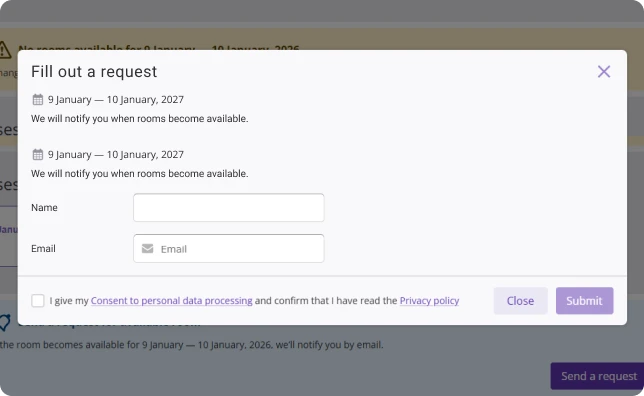Viewport: 644px width, 396px height.
Task: Click the Name field label
Action: [44, 207]
